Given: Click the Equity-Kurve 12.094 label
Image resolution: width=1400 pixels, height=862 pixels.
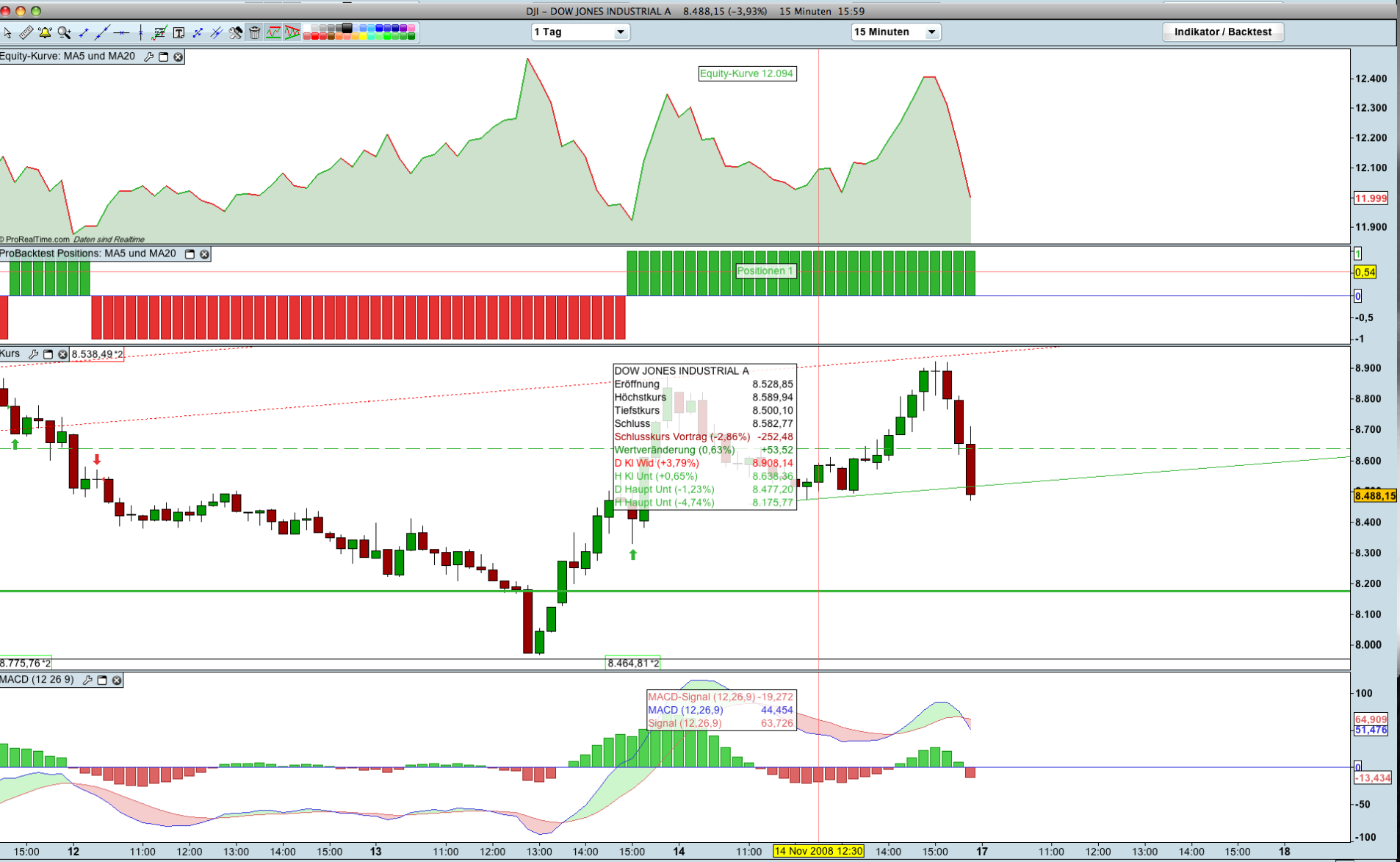Looking at the screenshot, I should click(746, 73).
